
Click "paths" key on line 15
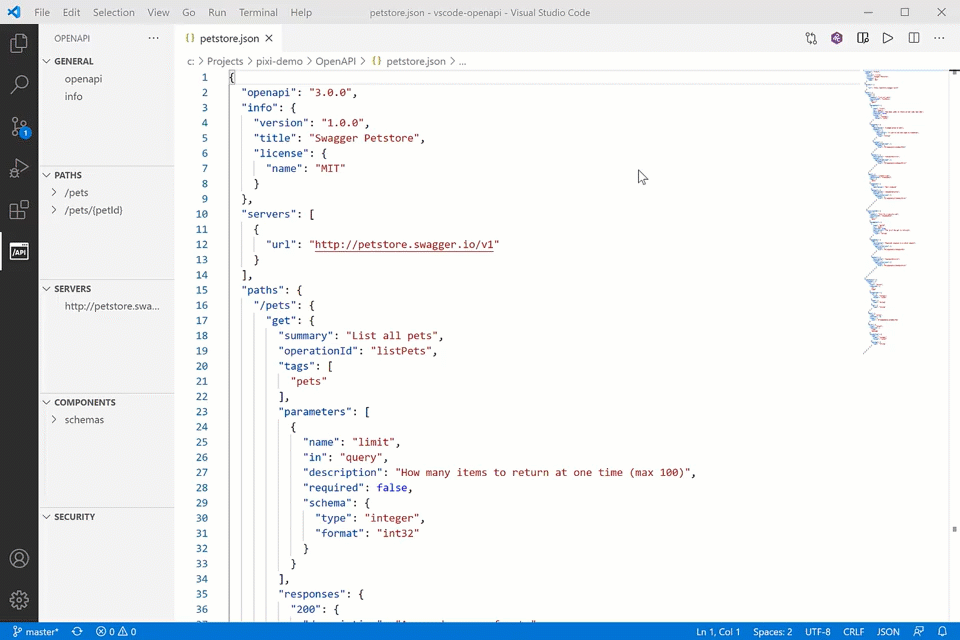263,290
